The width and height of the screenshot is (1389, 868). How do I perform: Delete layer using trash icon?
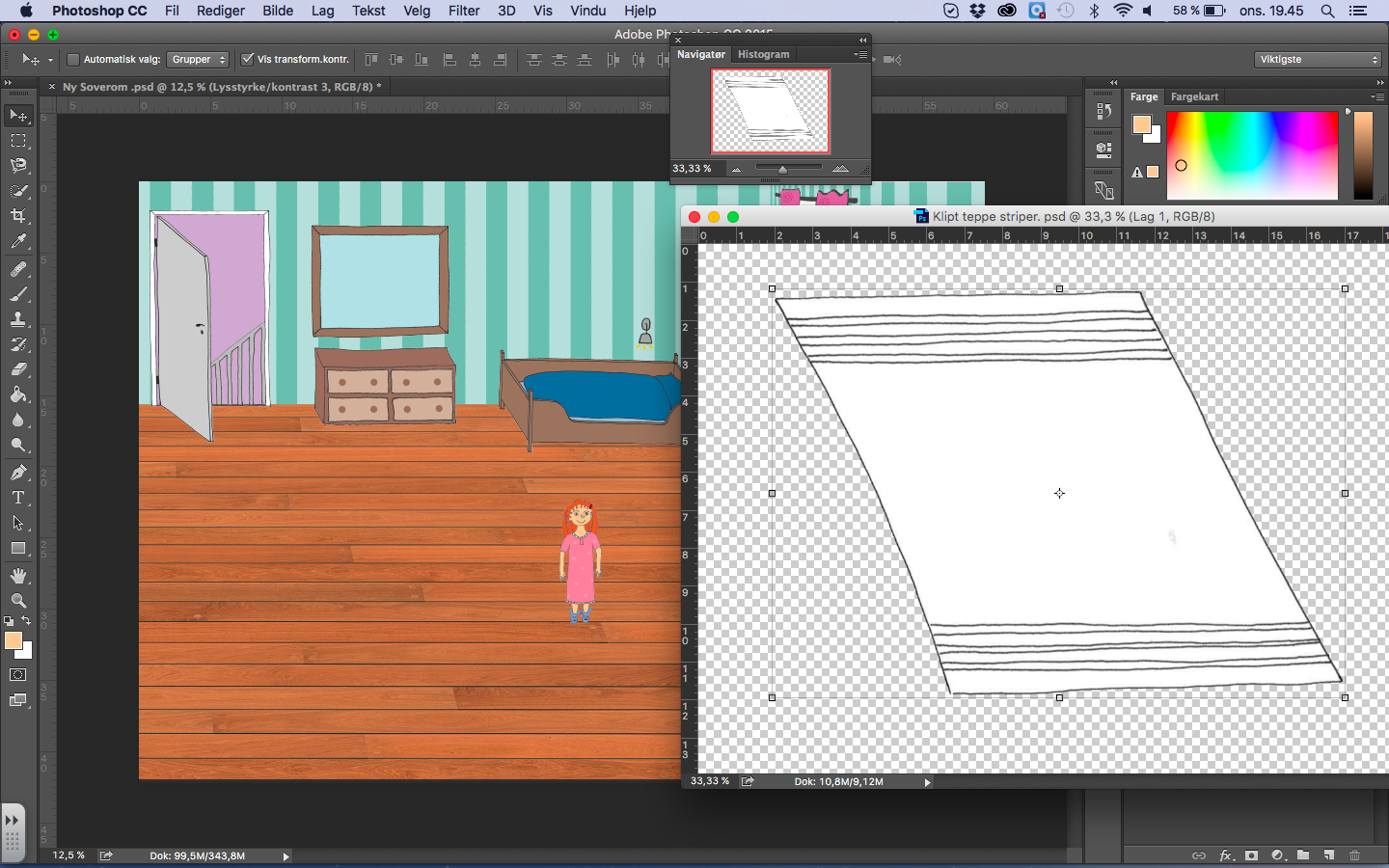click(x=1354, y=855)
